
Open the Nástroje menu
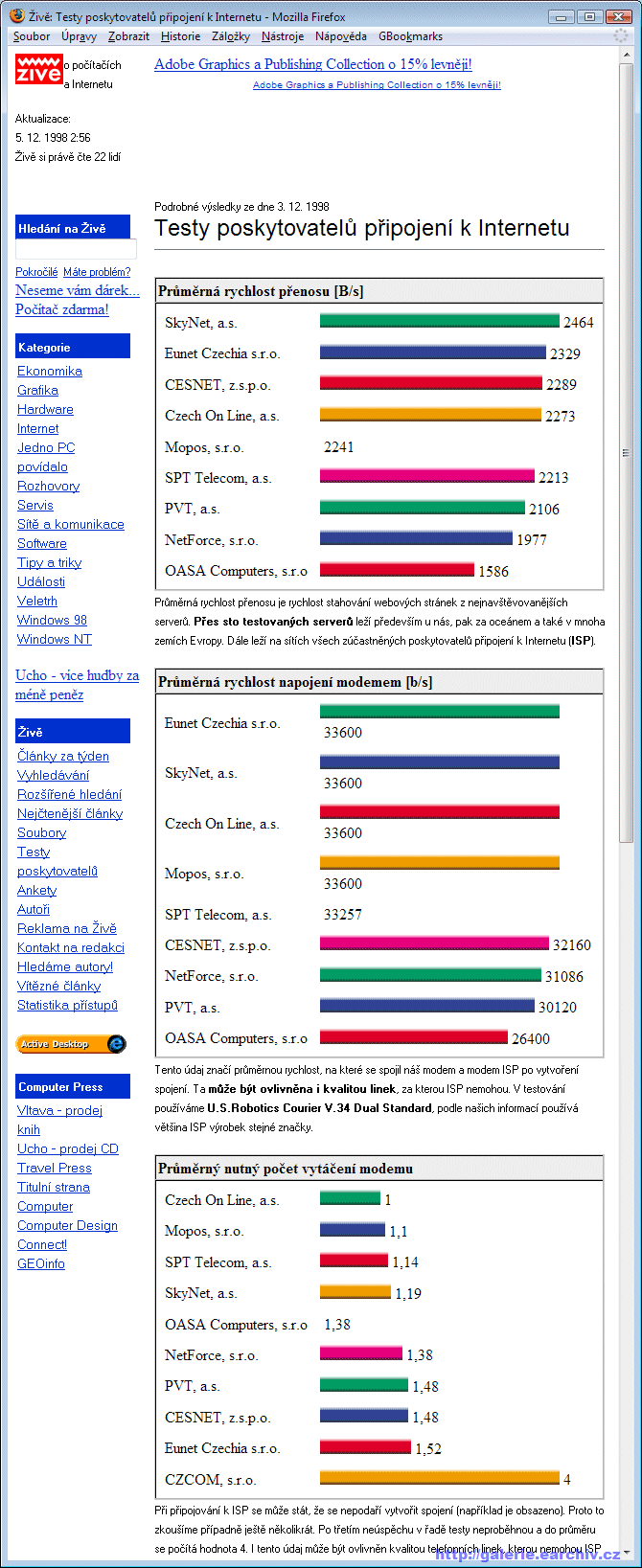pos(283,36)
